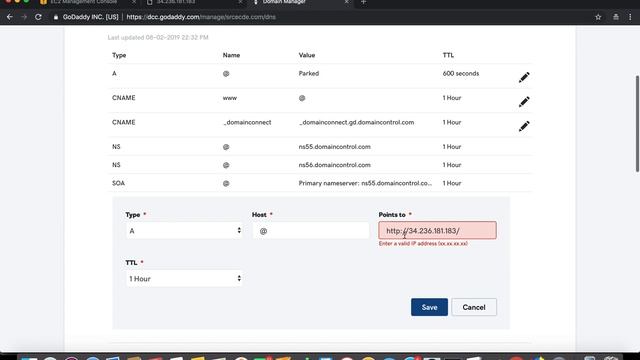Edit the A record with Parked value

tap(524, 77)
